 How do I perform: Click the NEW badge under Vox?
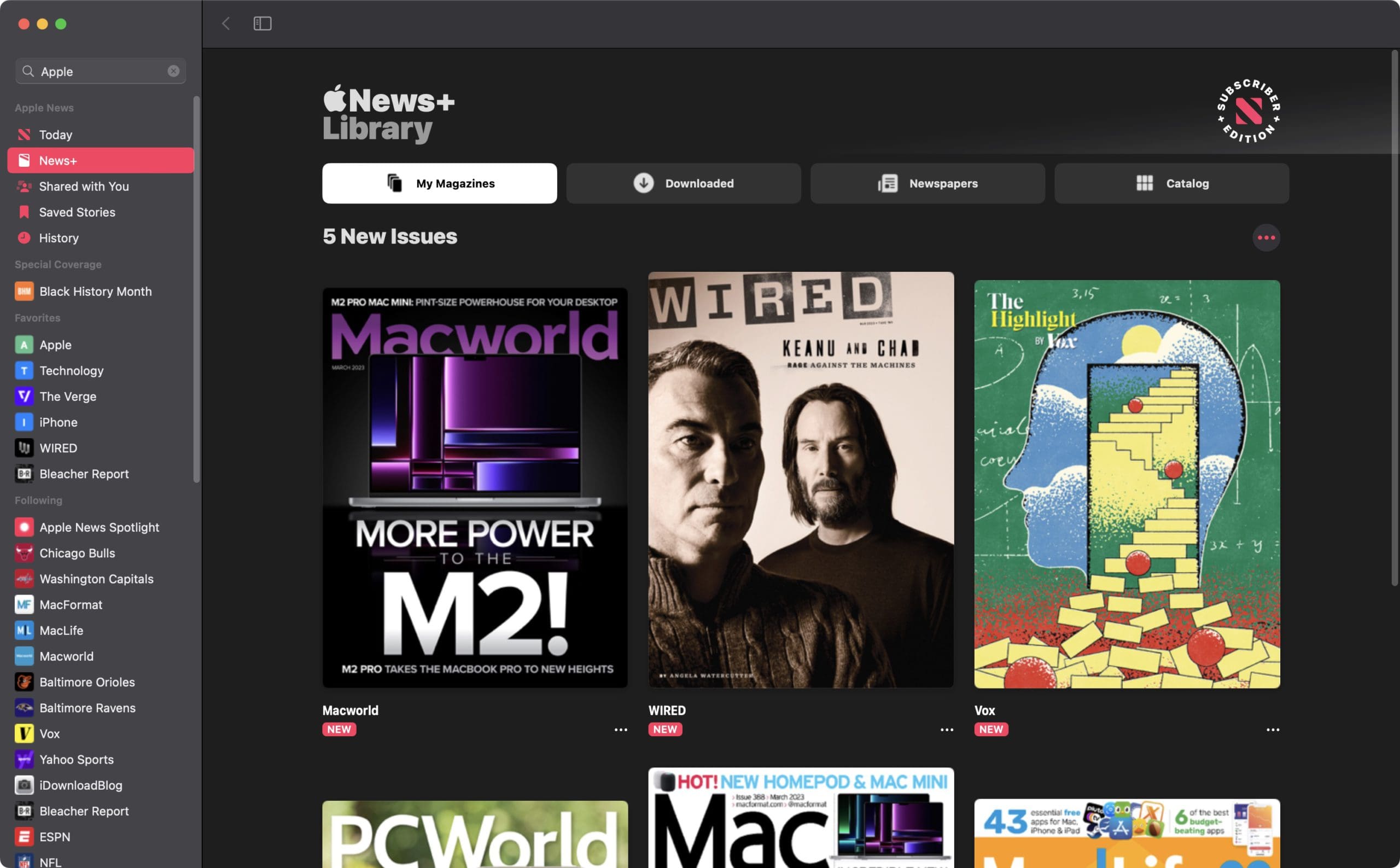tap(991, 729)
